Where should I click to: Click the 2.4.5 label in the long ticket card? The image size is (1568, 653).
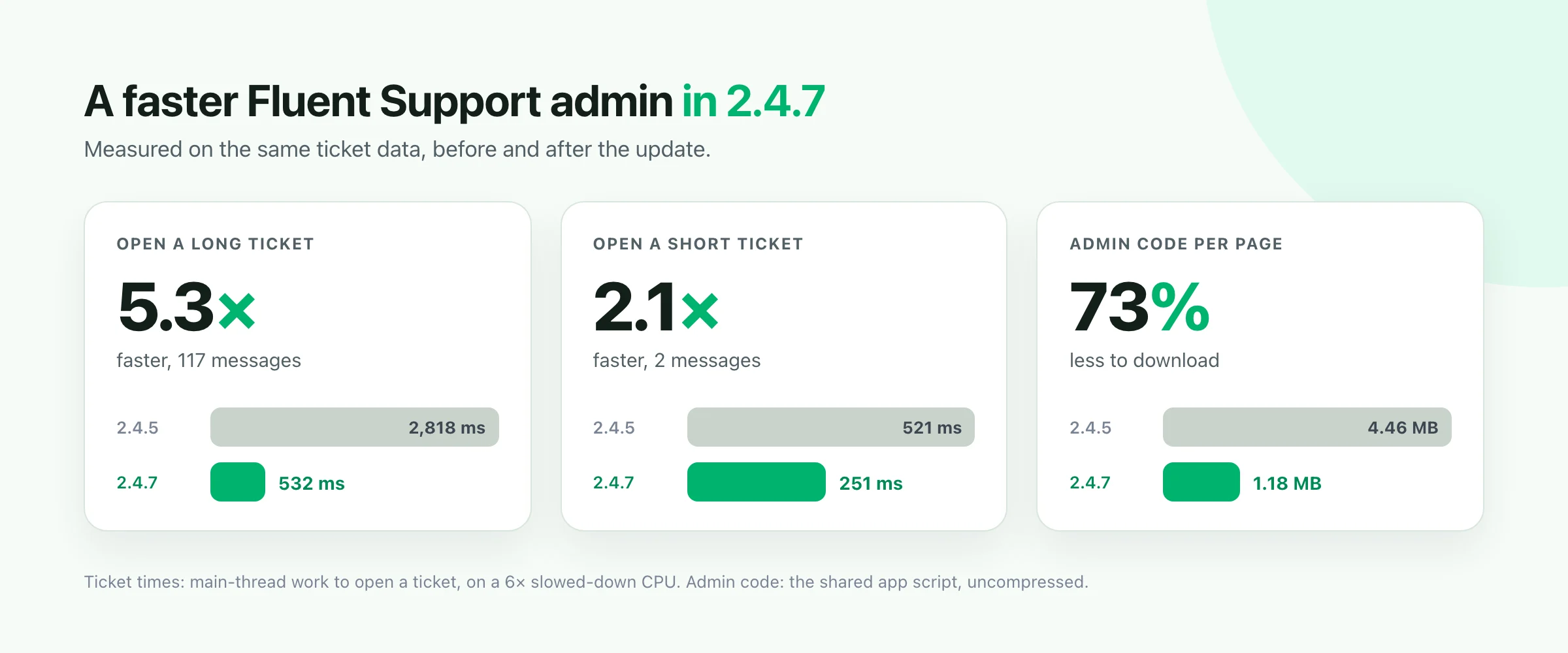tap(137, 428)
